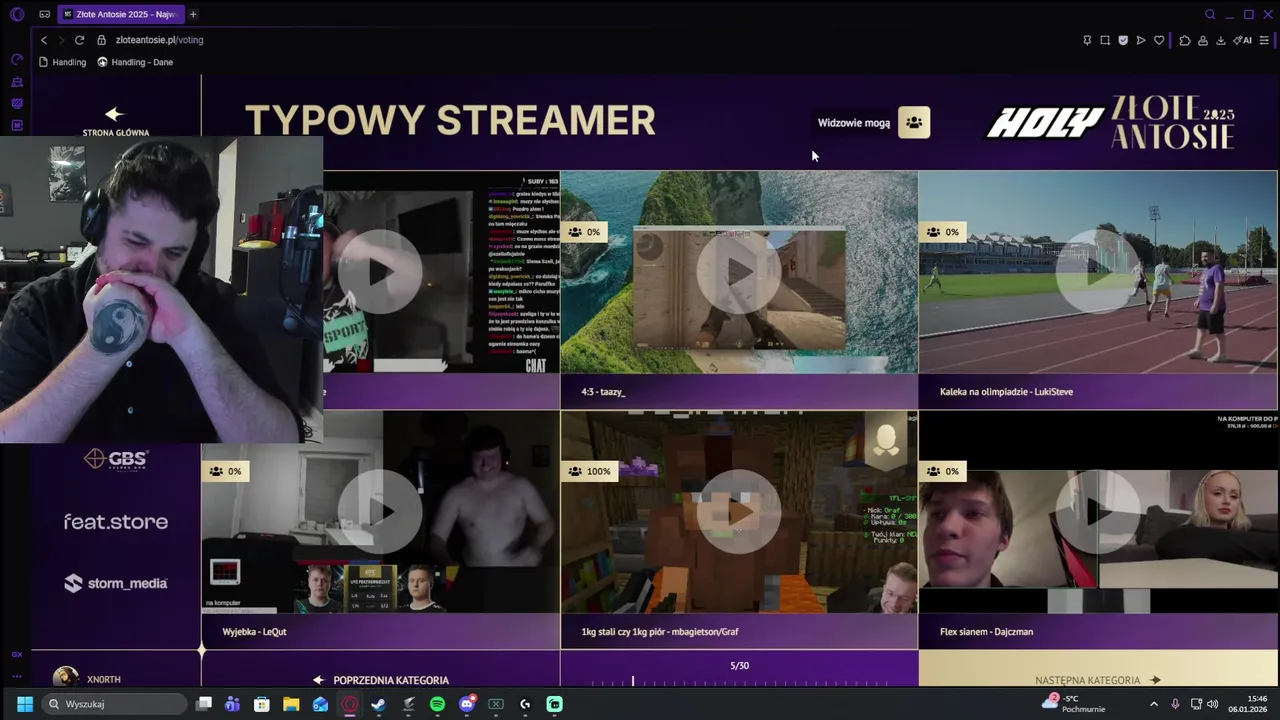Add page to bookmarks with heart icon

pyautogui.click(x=1159, y=40)
